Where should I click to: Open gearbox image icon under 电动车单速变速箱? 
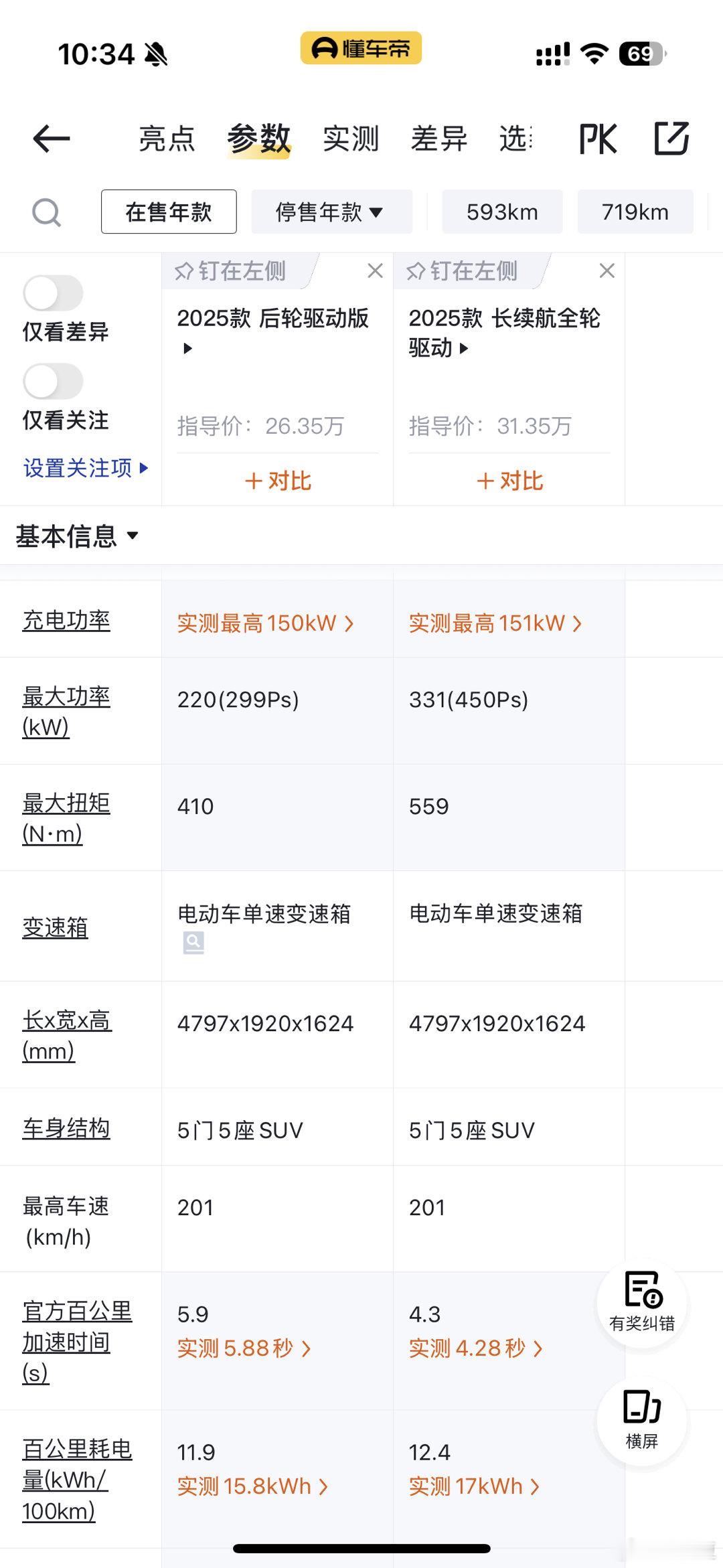pyautogui.click(x=193, y=943)
